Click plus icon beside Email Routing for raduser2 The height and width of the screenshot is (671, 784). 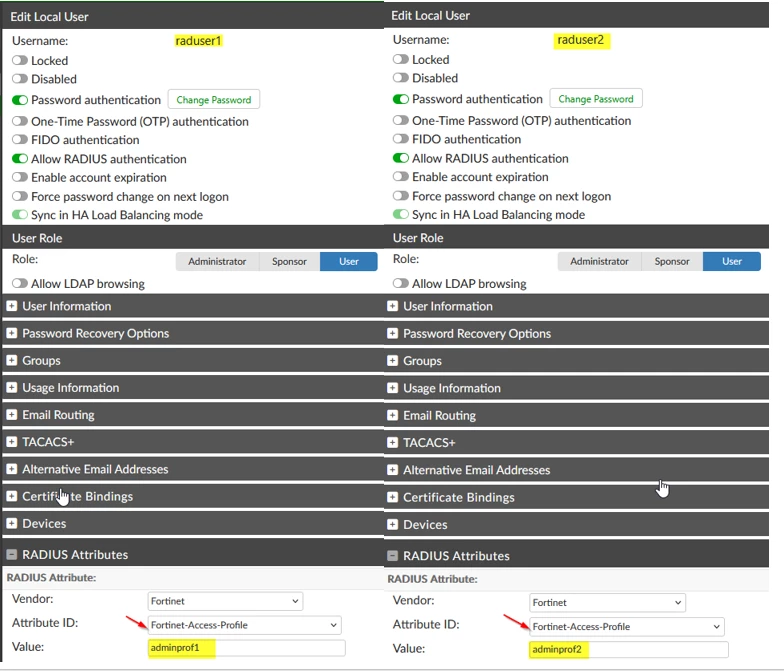[393, 415]
